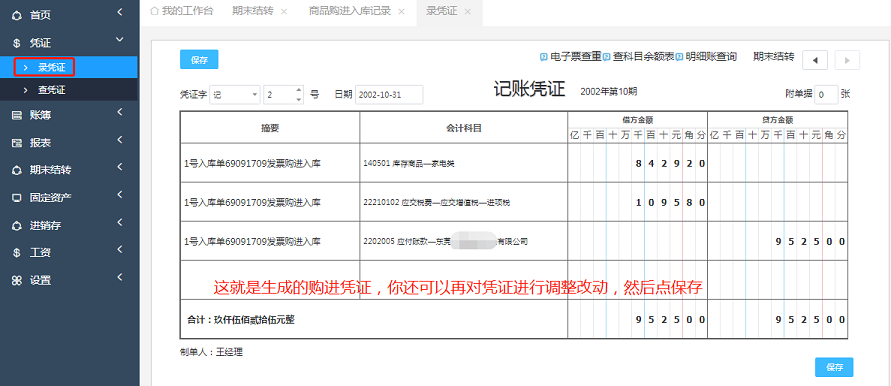Click the 附单据 count field
The width and height of the screenshot is (891, 386).
826,95
